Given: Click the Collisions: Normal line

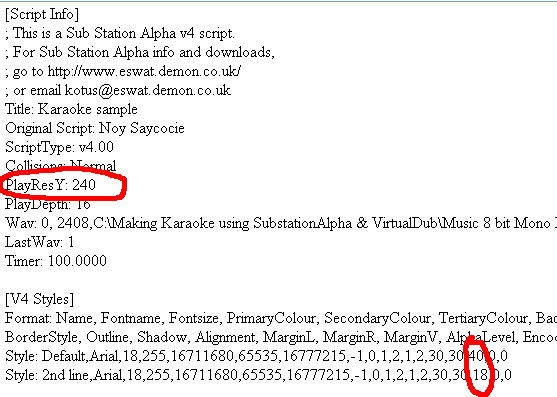Looking at the screenshot, I should (60, 166).
